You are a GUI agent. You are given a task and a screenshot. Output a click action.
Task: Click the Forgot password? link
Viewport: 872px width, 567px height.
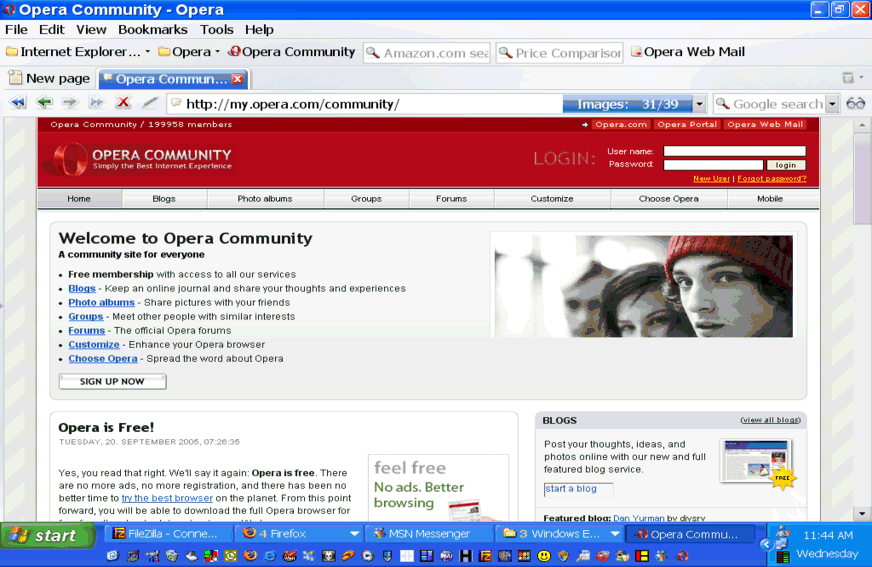pos(772,178)
